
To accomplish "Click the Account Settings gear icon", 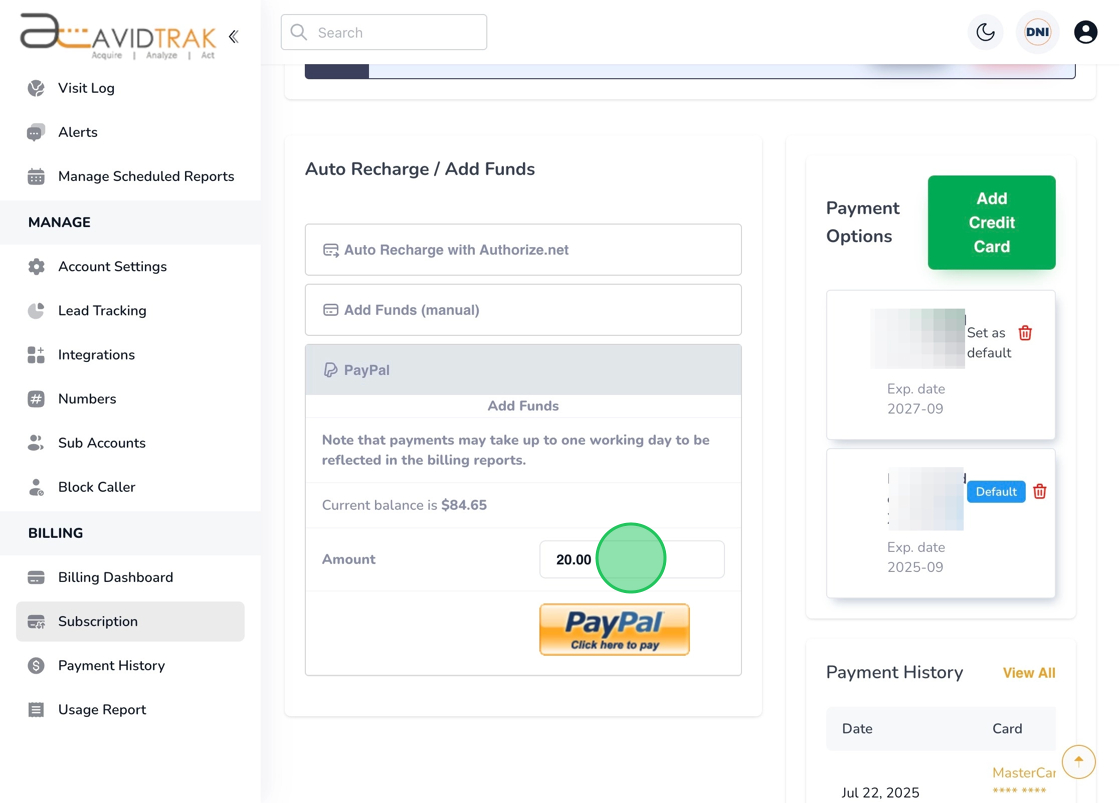I will (x=36, y=266).
